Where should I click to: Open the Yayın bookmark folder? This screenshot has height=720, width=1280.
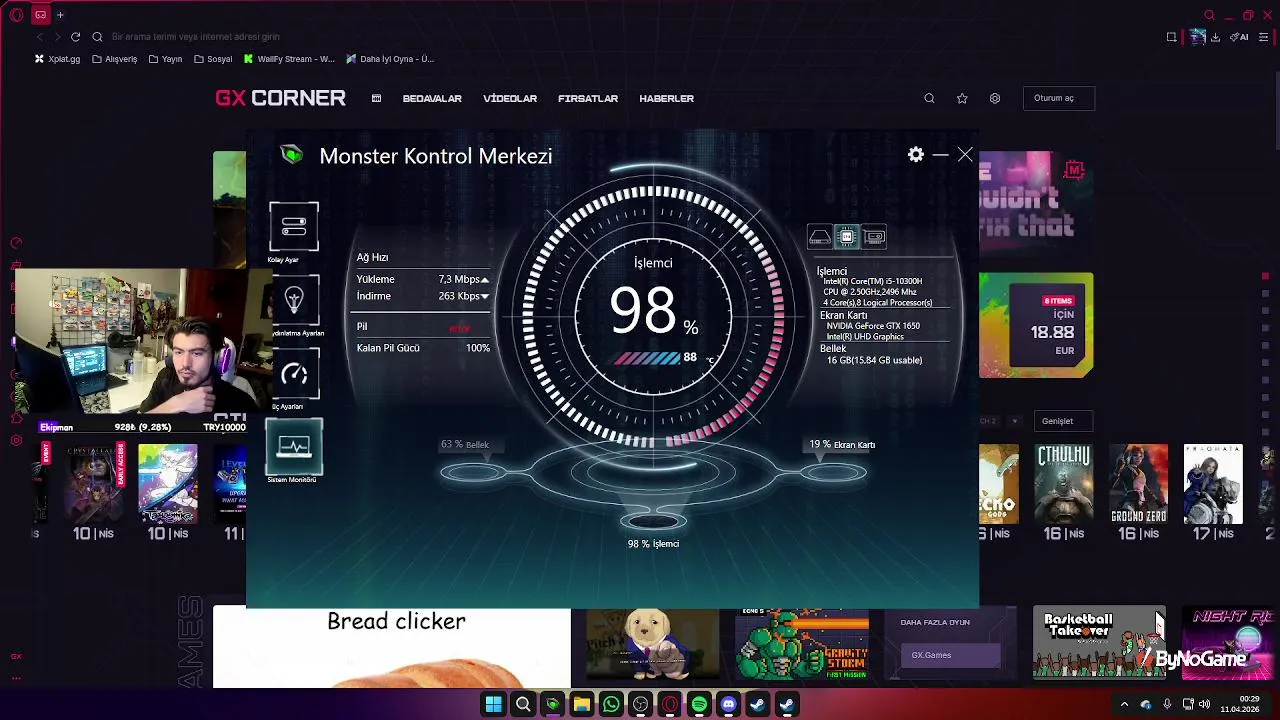pos(165,59)
